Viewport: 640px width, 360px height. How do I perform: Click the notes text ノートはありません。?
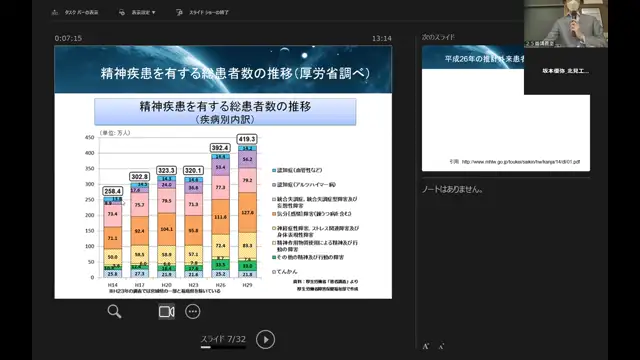pyautogui.click(x=453, y=189)
